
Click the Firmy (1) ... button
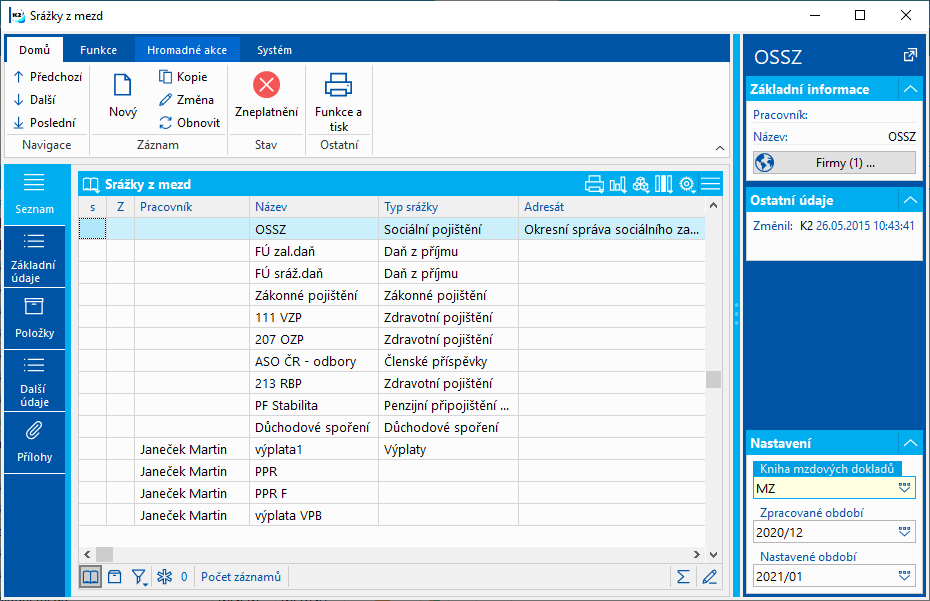coord(834,163)
